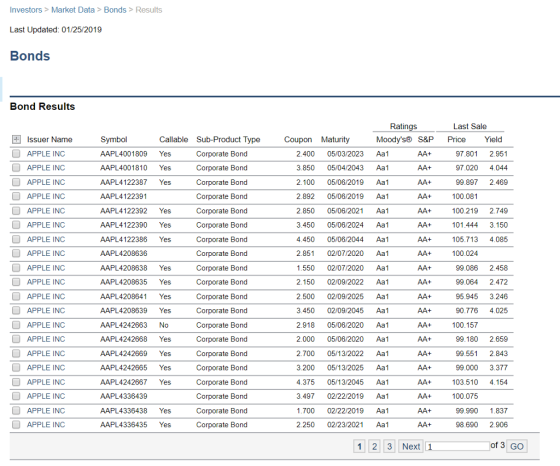Select the checkbox for AAPL4336439
Screen dimensions: 560x466
point(16,396)
